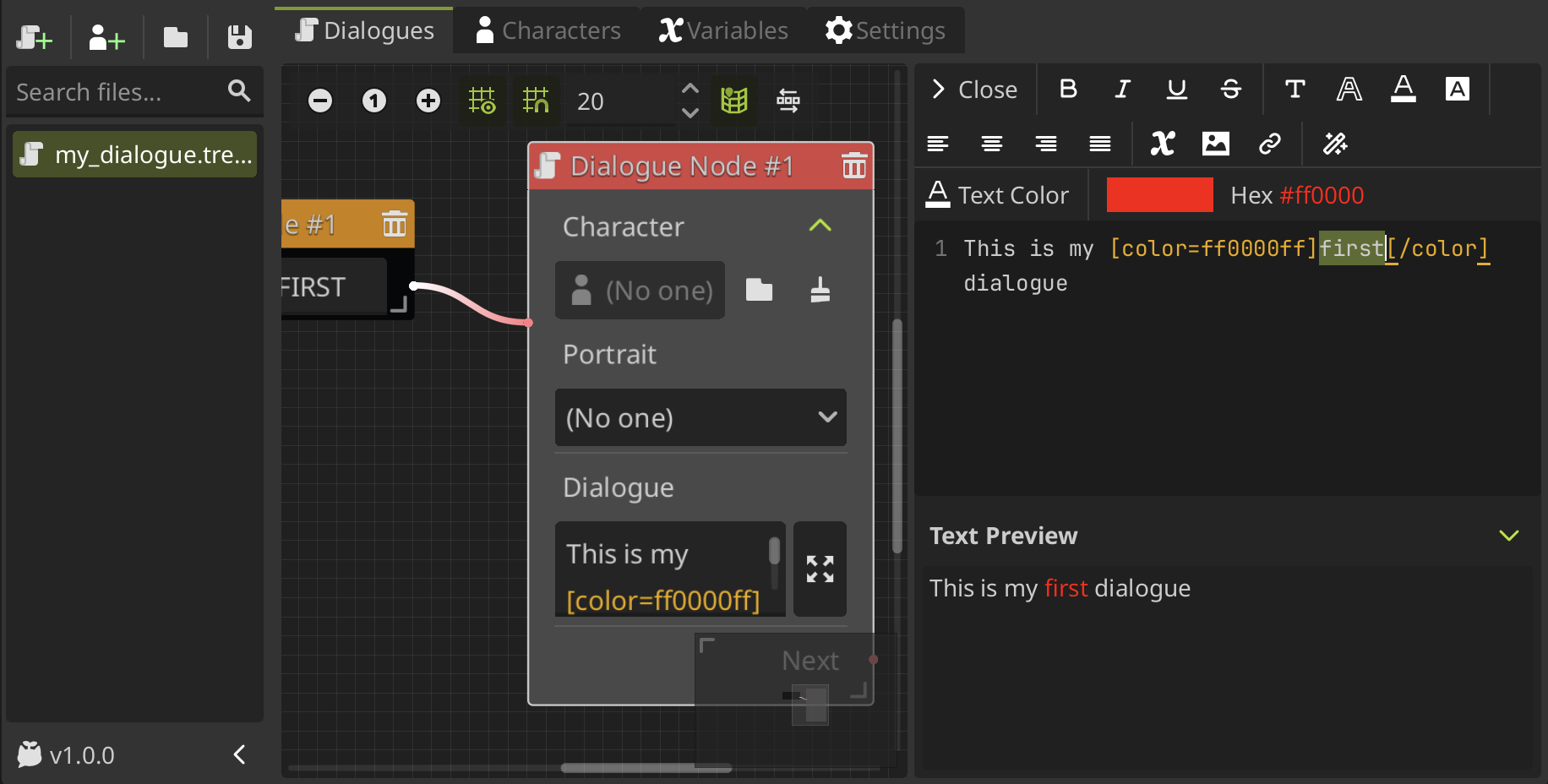Apply a text effect with the wand tool
Screen dimensions: 1548x784
[1335, 144]
